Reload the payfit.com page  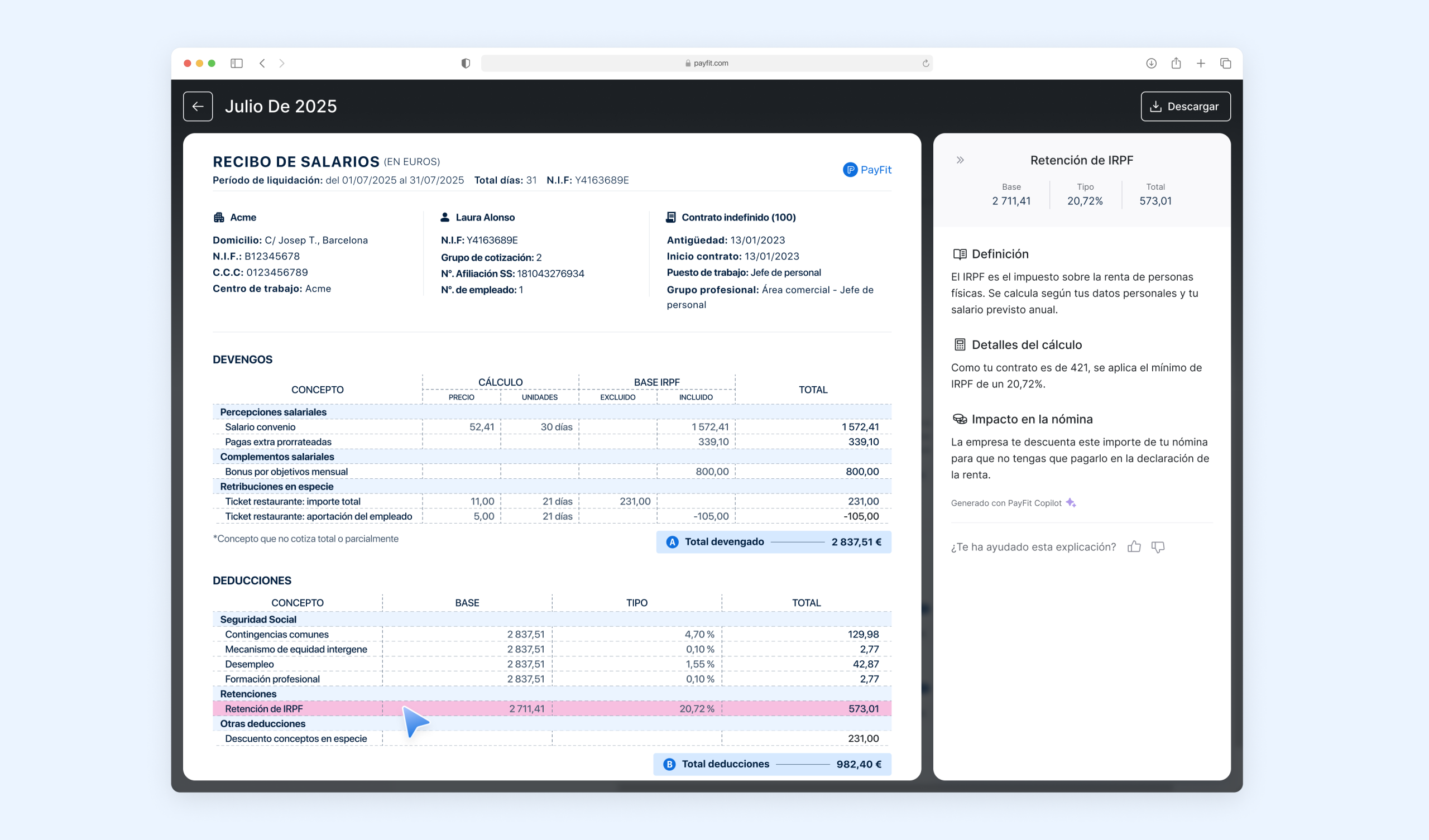pyautogui.click(x=926, y=63)
